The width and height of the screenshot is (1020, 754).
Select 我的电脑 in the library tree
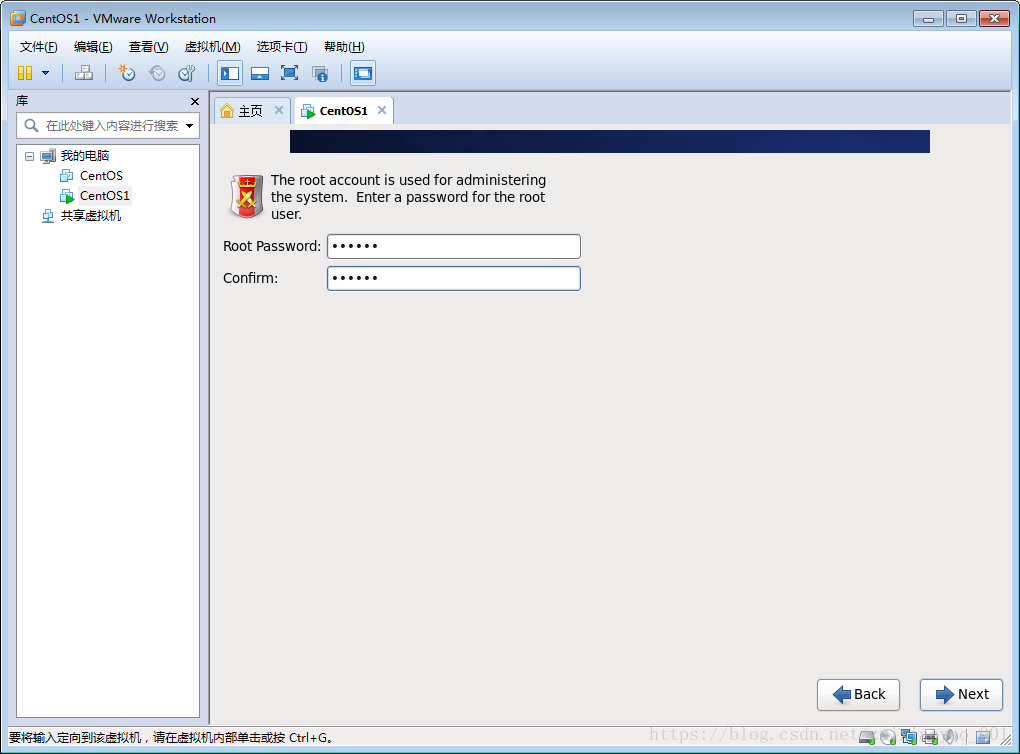coord(85,155)
